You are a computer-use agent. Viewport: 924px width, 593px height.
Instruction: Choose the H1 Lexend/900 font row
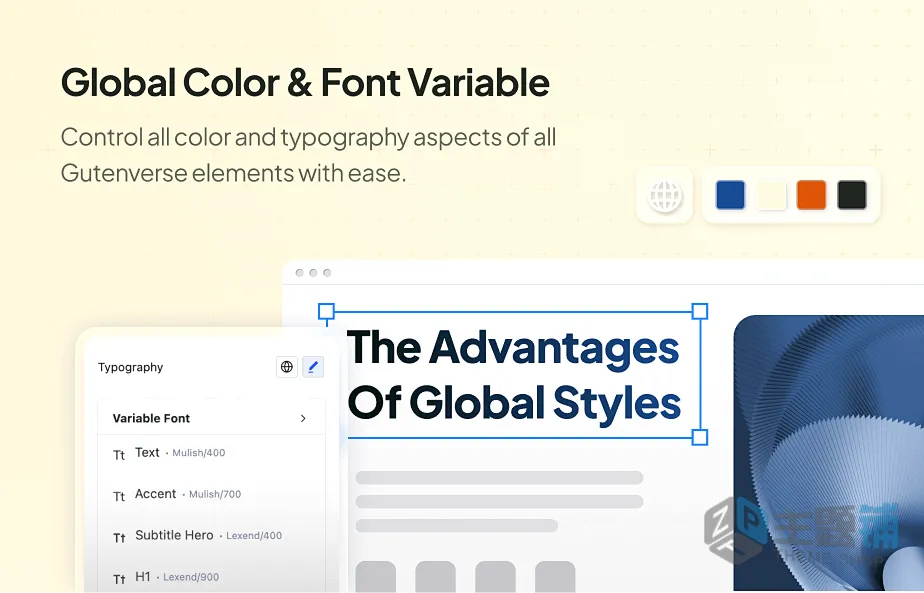(x=211, y=577)
